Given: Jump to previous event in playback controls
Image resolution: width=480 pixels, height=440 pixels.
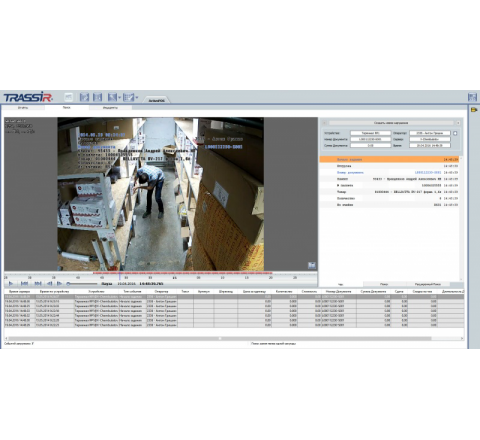Looking at the screenshot, I should pyautogui.click(x=24, y=283).
